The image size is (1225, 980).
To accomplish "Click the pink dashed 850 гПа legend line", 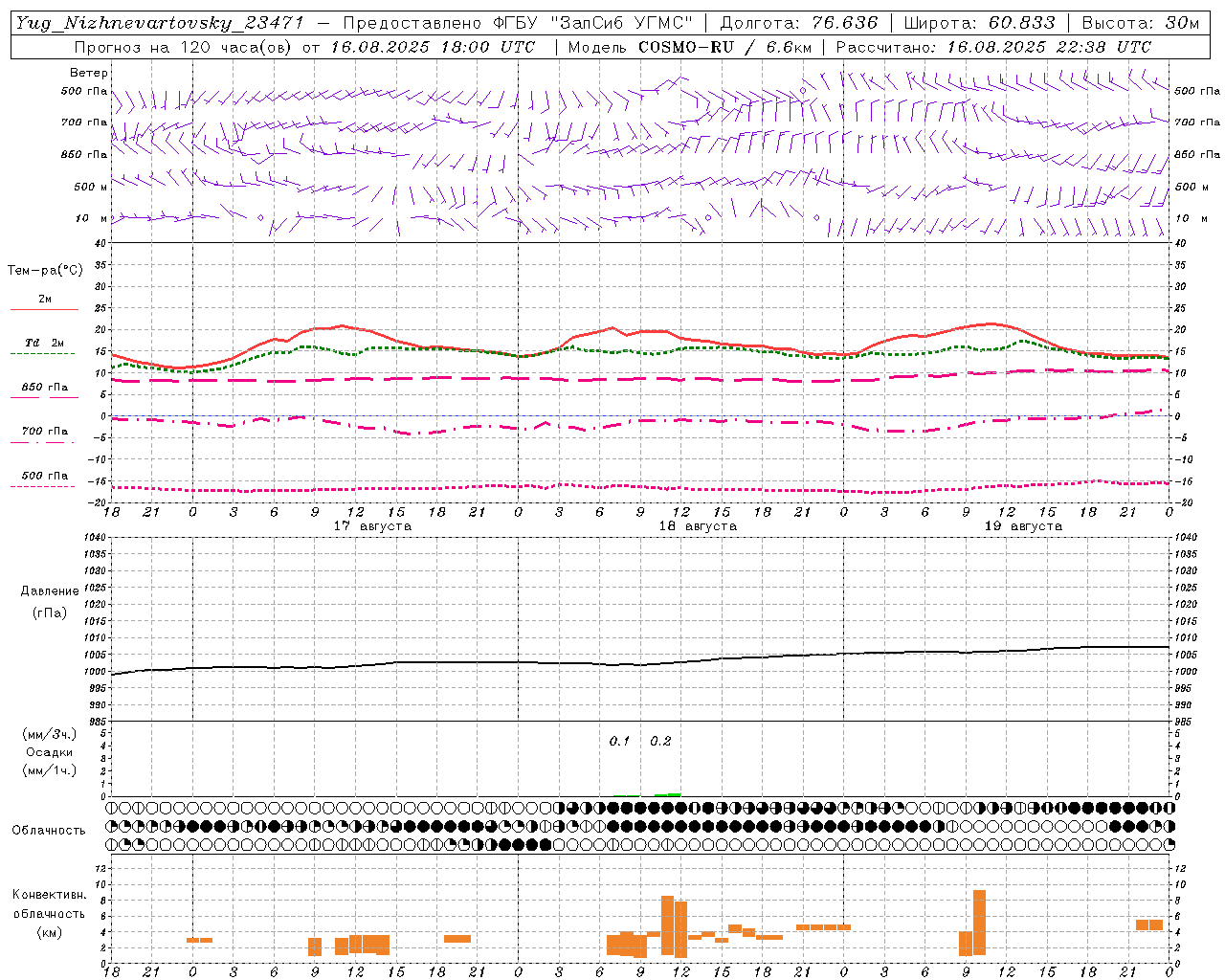I will coord(42,397).
